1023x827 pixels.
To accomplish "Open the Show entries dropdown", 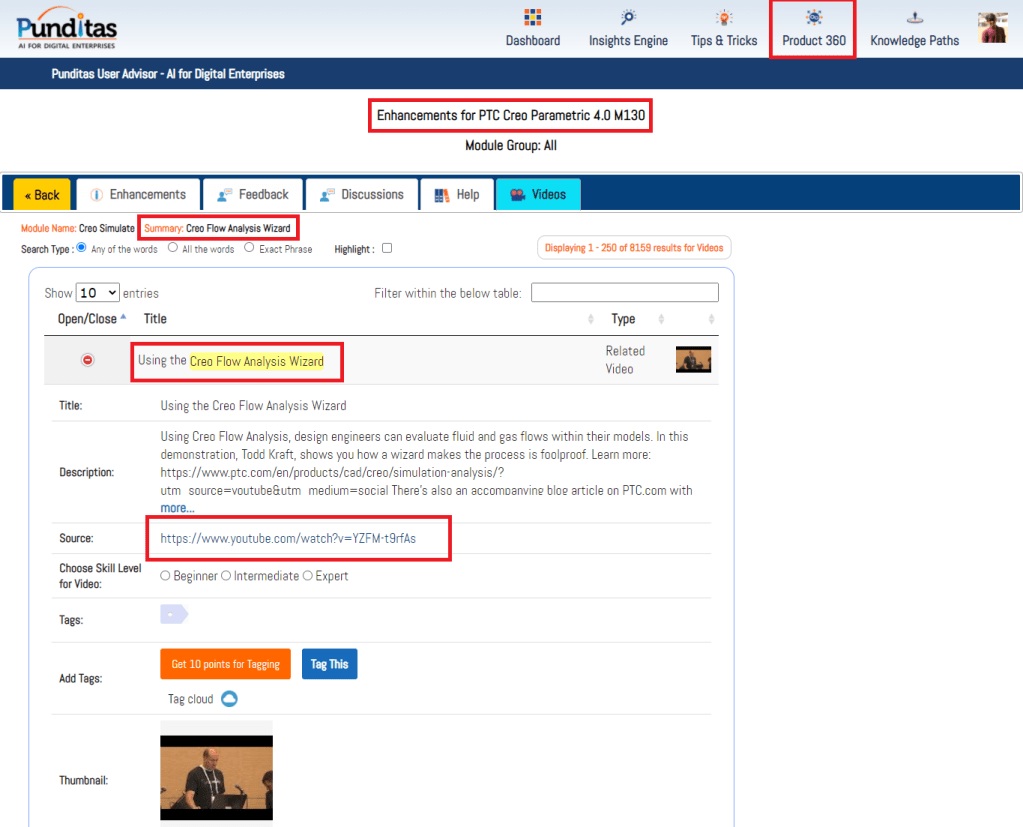I will tap(98, 293).
